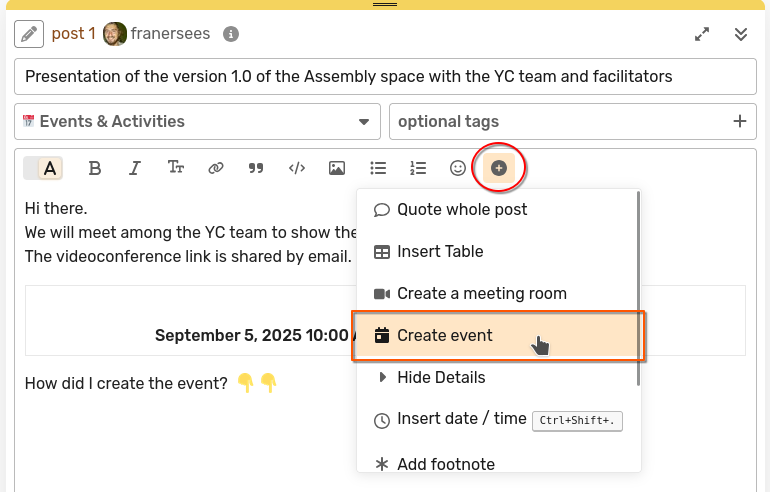Toggle bold text formatting
The image size is (770, 492).
pyautogui.click(x=95, y=168)
